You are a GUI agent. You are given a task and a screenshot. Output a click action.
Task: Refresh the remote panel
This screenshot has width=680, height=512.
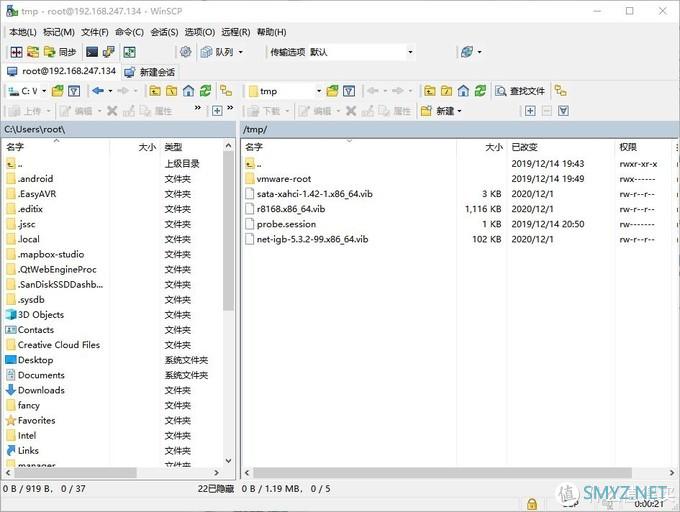click(480, 91)
